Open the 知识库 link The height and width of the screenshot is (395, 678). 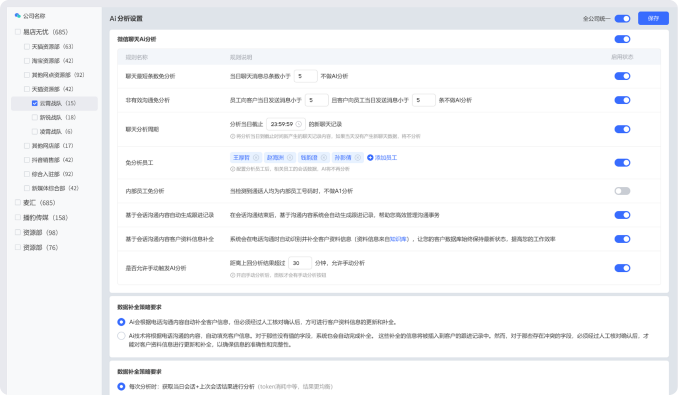pyautogui.click(x=398, y=239)
